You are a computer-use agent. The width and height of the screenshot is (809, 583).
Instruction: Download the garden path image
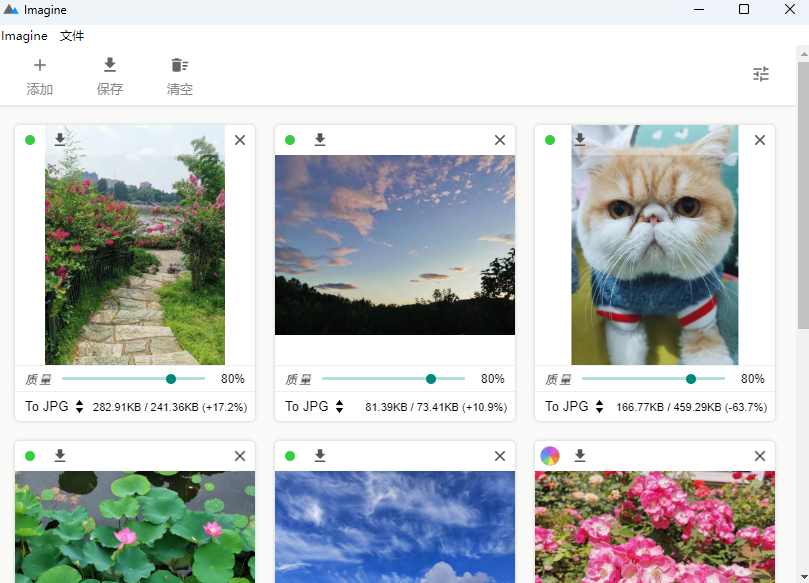click(x=60, y=139)
